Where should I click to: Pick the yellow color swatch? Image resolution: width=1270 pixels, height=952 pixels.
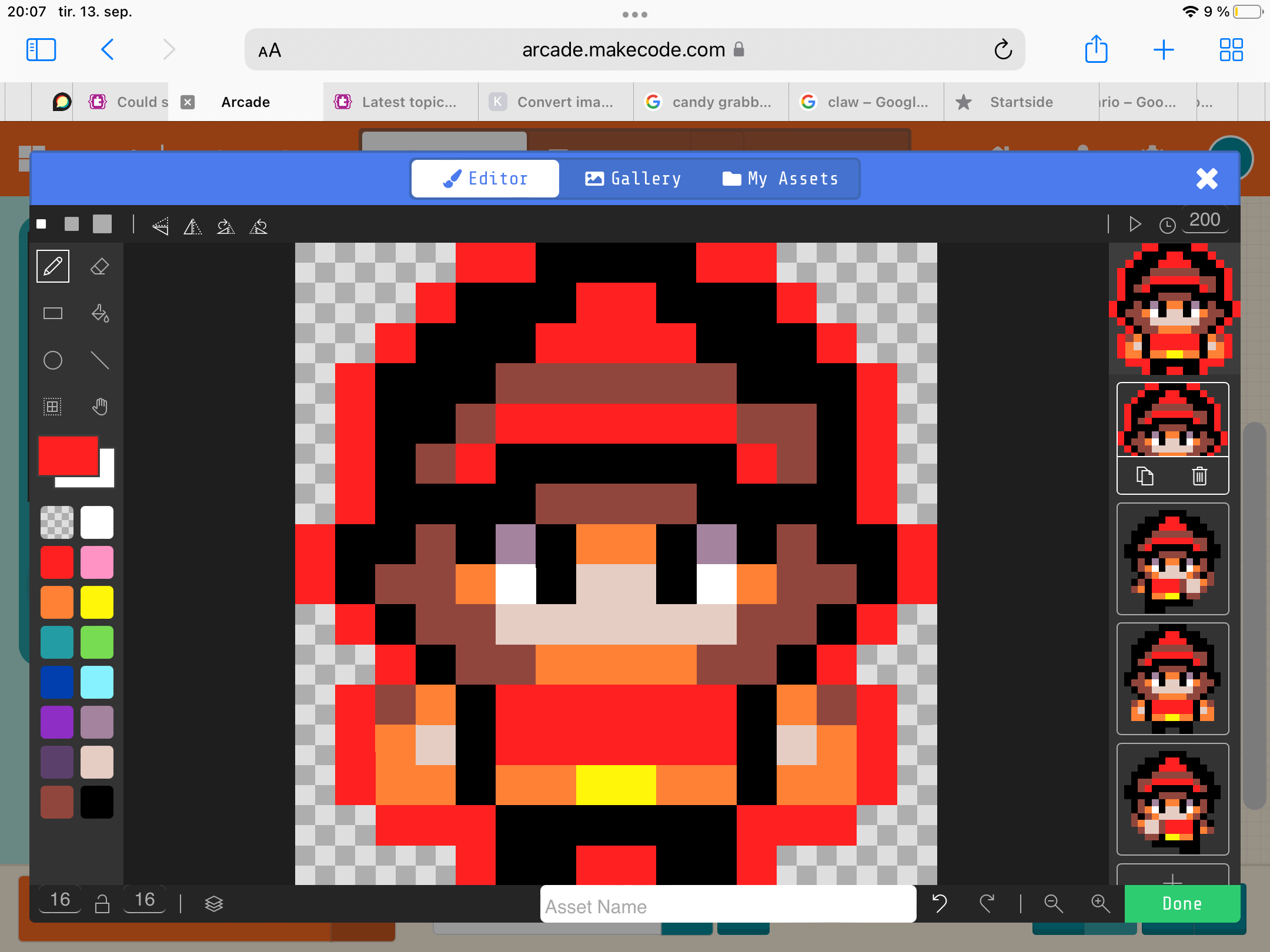[x=97, y=602]
